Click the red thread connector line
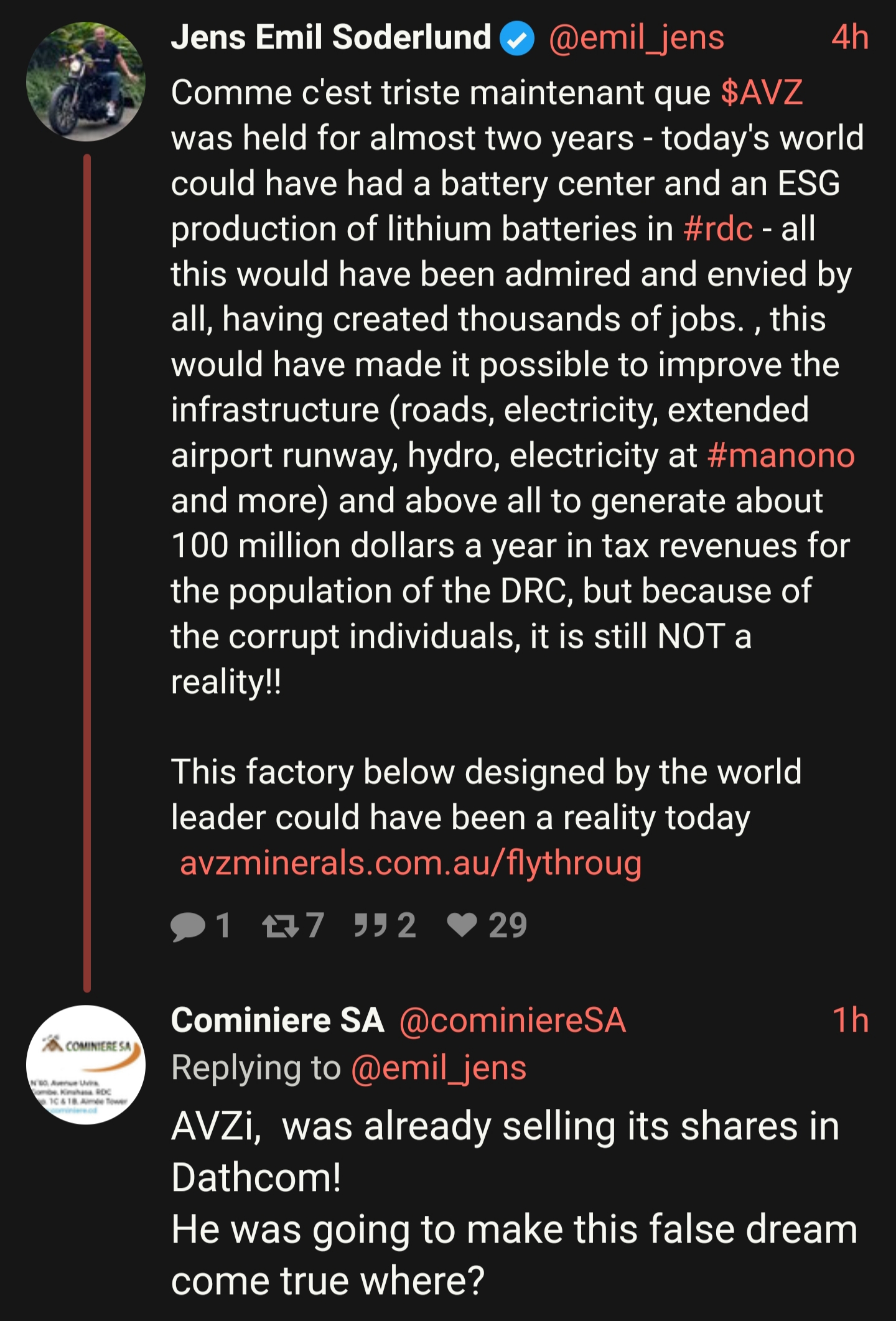This screenshot has width=896, height=1321. [87, 572]
